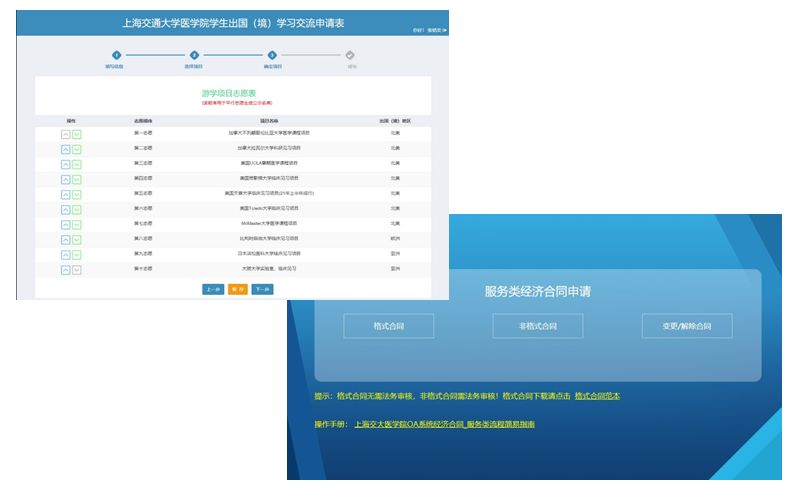Demote 第九志愿 with its down arrow
800x500 pixels.
[77, 255]
